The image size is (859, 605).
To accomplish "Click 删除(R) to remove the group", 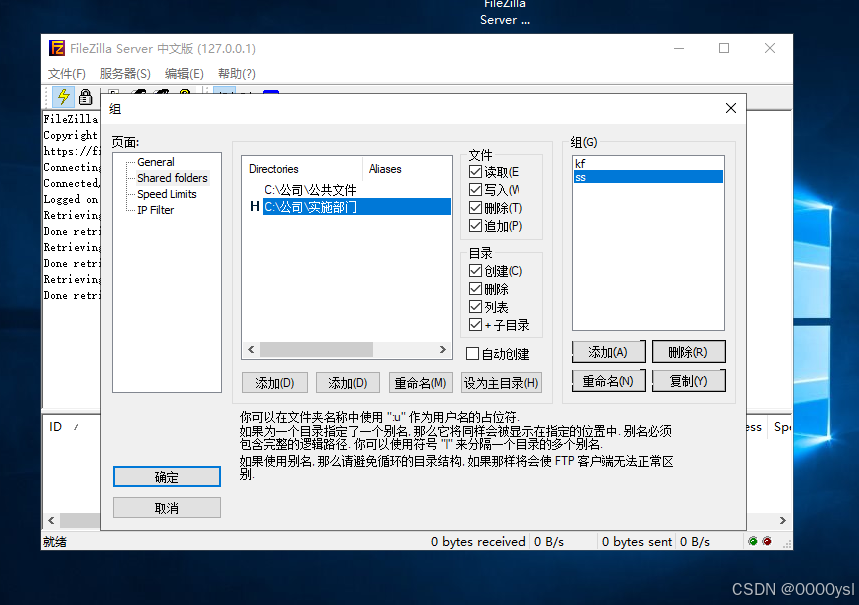I will (688, 352).
